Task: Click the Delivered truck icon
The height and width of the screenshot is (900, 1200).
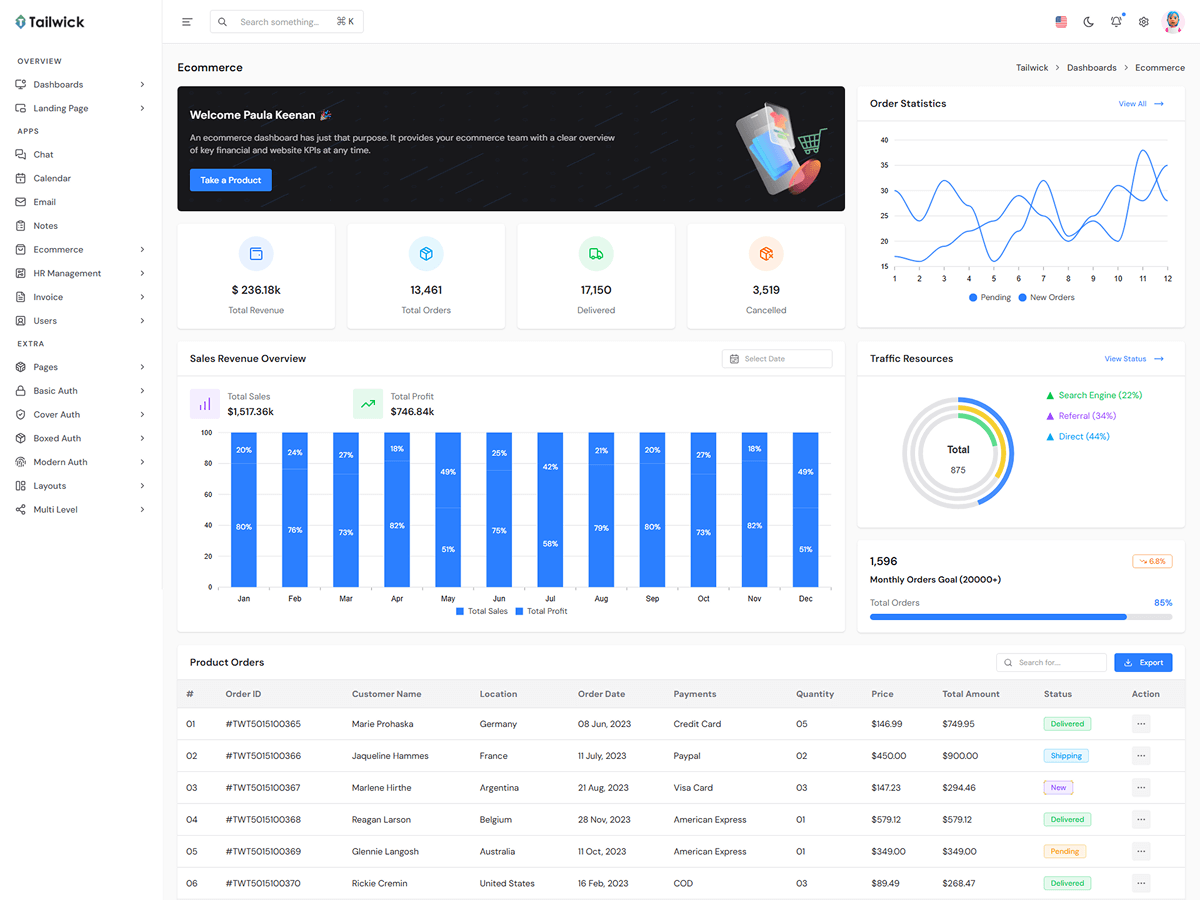Action: pyautogui.click(x=596, y=254)
